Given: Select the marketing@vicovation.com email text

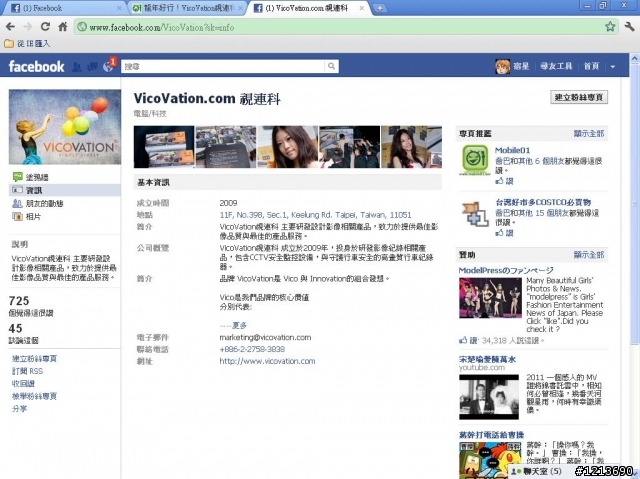Looking at the screenshot, I should 265,337.
